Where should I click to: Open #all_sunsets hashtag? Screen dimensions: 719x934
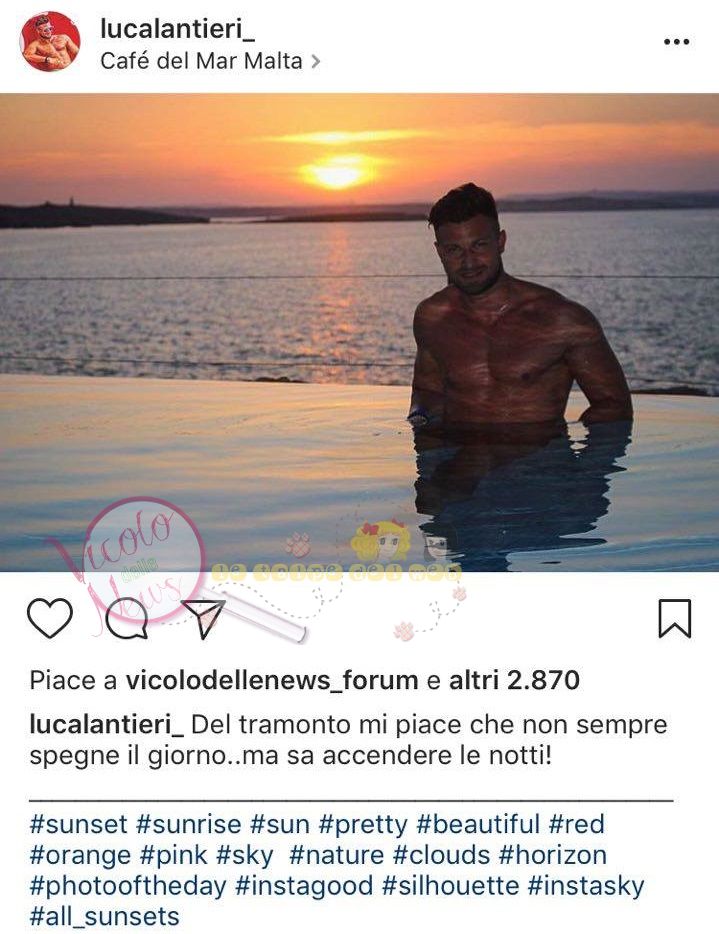(104, 917)
